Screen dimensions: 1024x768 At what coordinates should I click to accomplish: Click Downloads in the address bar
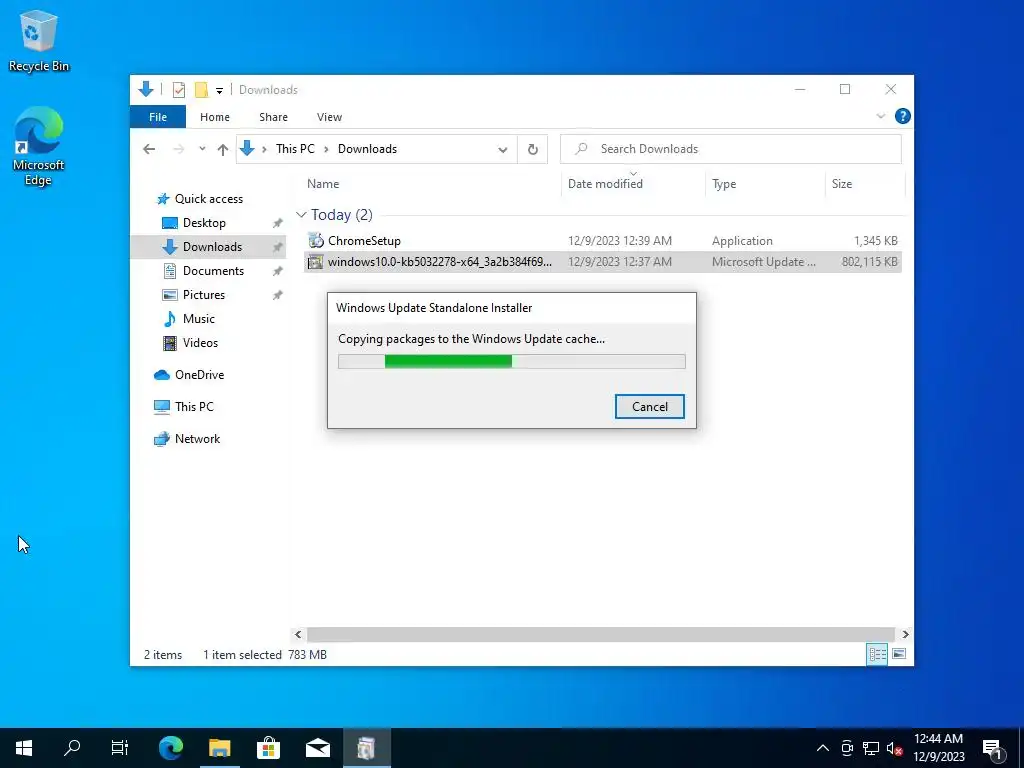[x=367, y=149]
